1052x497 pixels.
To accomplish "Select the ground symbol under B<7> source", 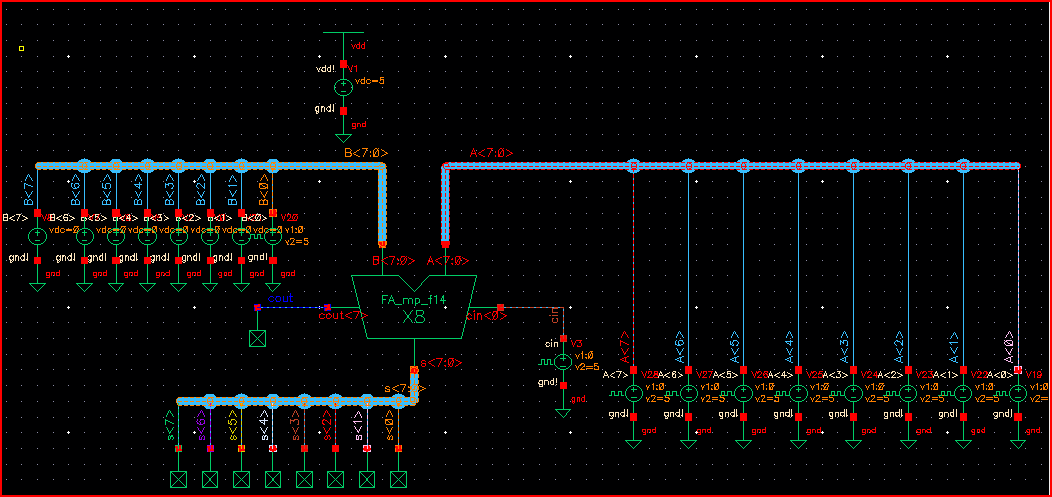I will (x=38, y=287).
